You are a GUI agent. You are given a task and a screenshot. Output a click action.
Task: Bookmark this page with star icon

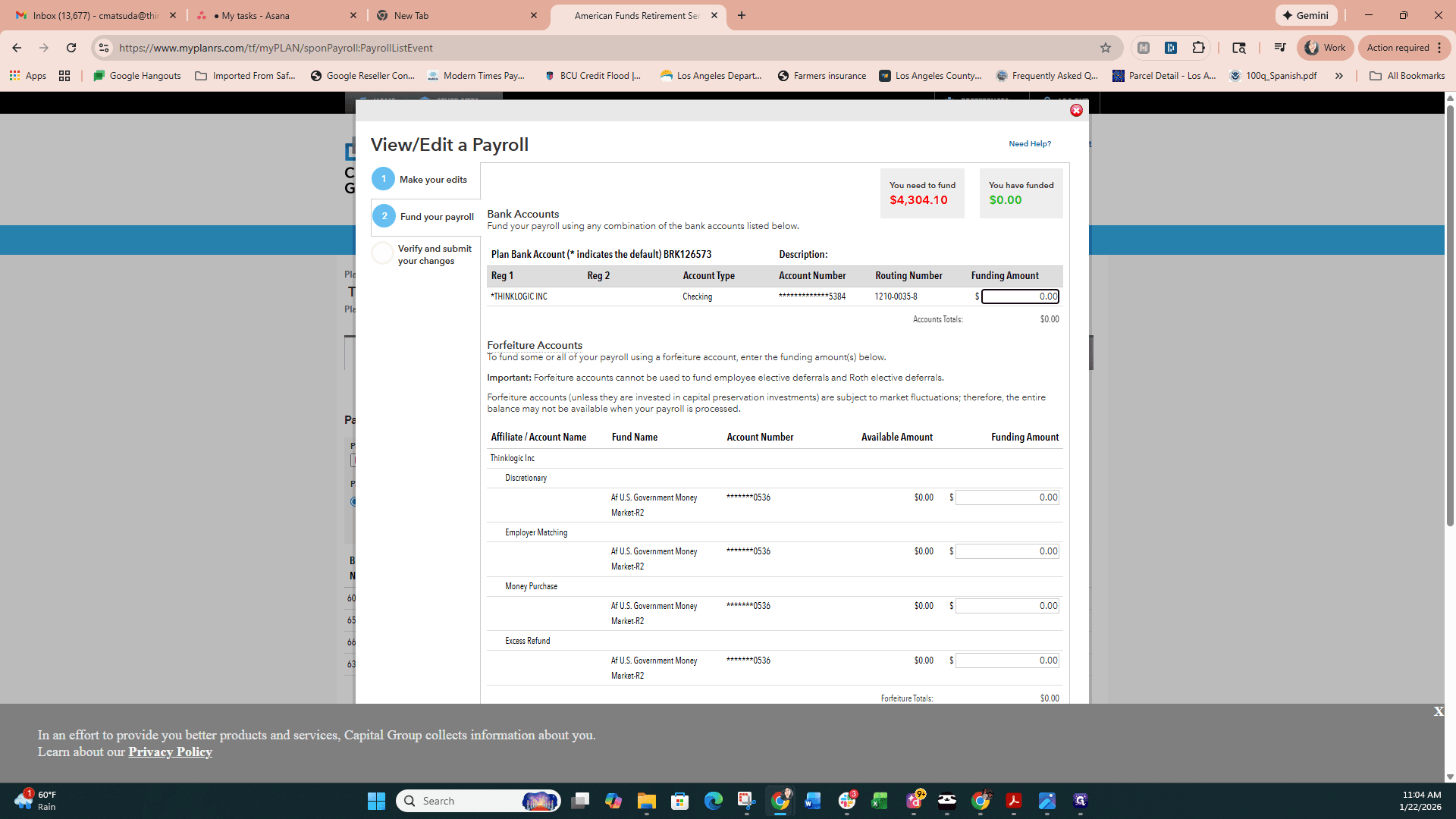pyautogui.click(x=1106, y=48)
